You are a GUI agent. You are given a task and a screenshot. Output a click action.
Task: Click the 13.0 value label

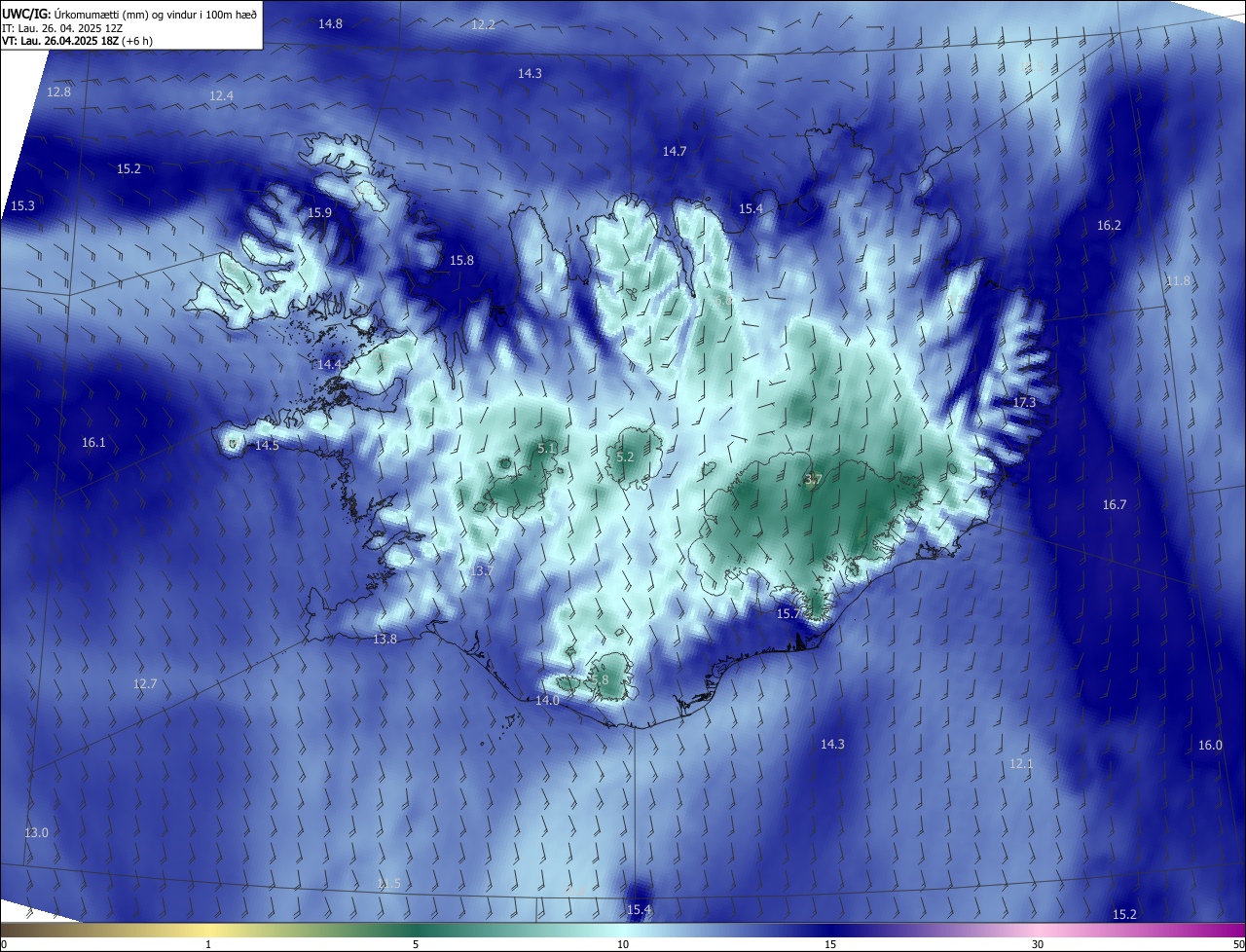36,832
